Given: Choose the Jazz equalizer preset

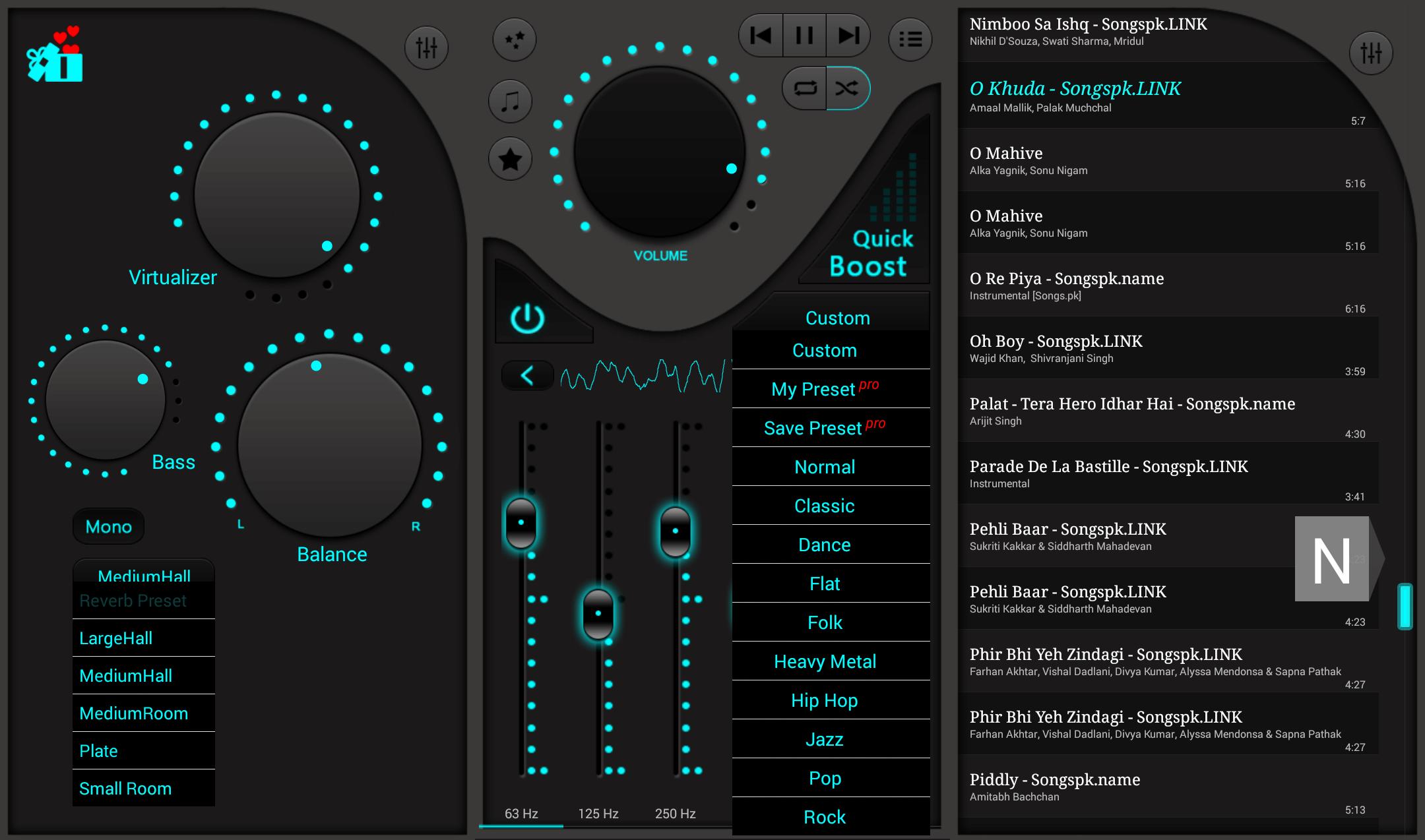Looking at the screenshot, I should 831,739.
